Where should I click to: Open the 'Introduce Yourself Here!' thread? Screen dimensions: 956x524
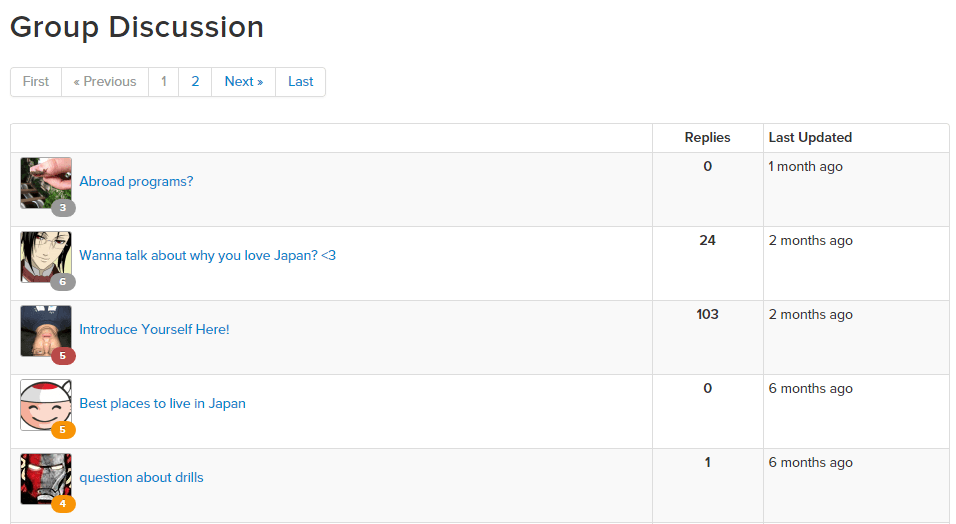[x=154, y=329]
